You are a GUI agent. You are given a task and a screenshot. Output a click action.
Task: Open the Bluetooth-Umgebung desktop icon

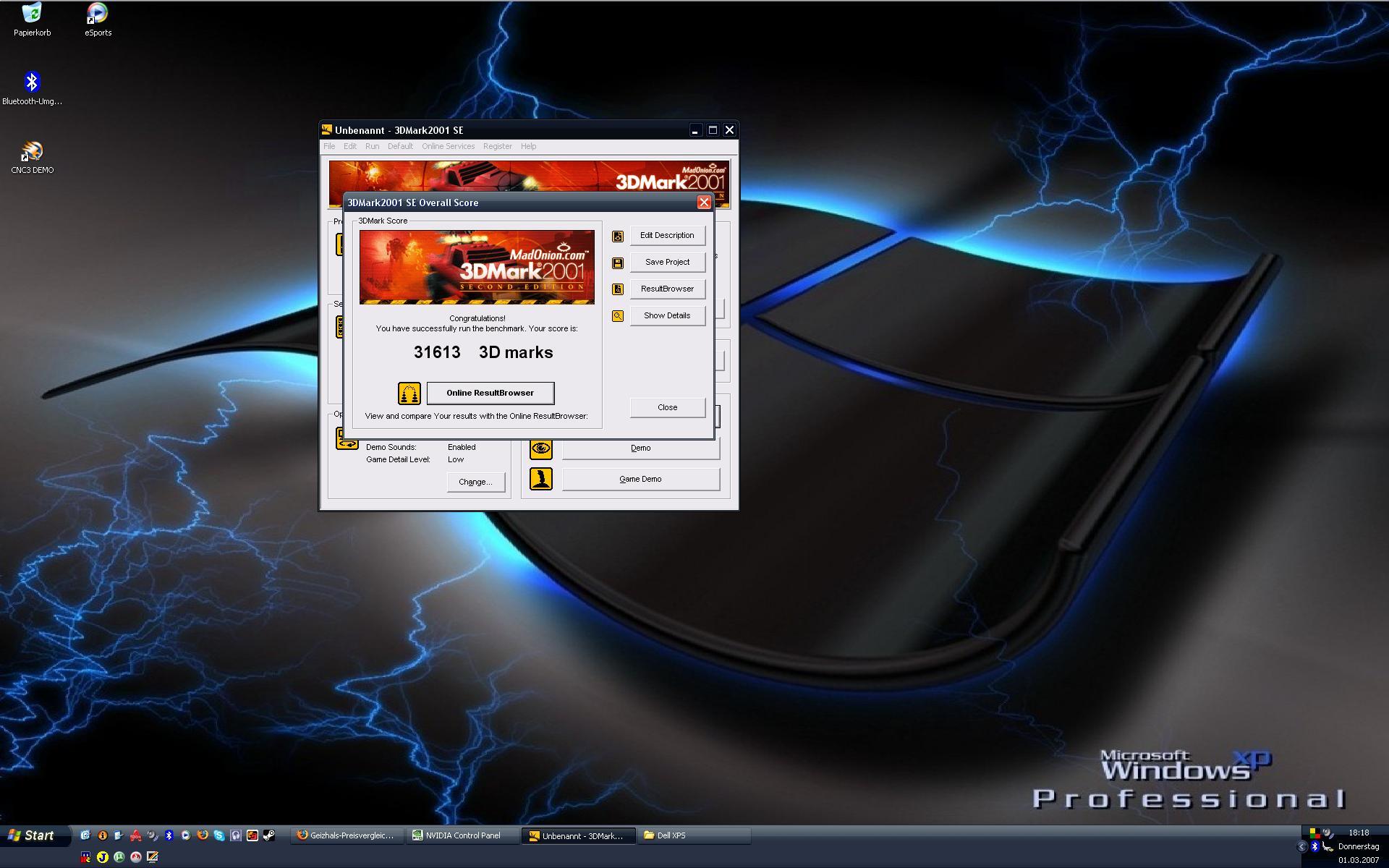click(32, 89)
